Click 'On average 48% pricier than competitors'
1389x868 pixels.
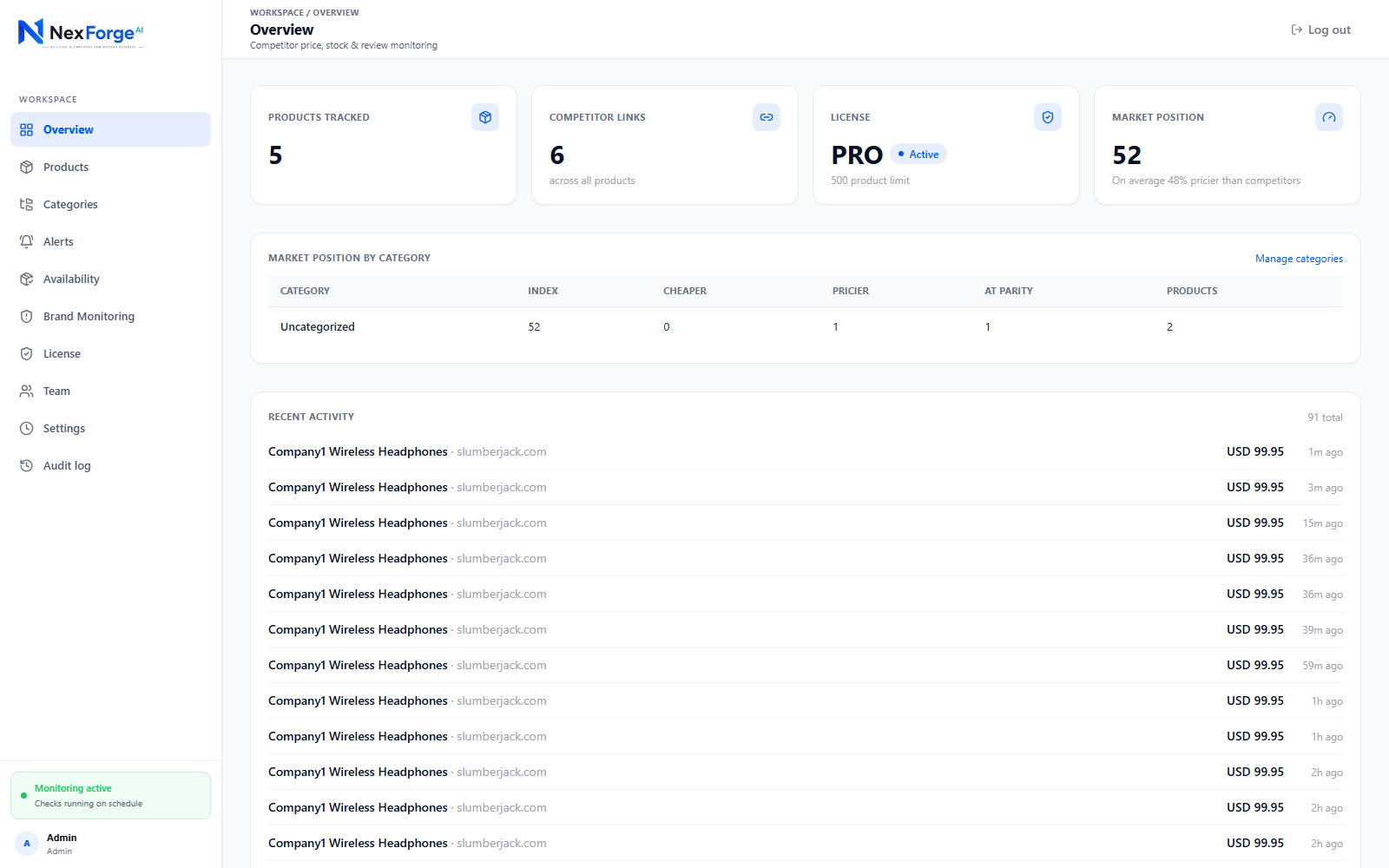coord(1206,181)
